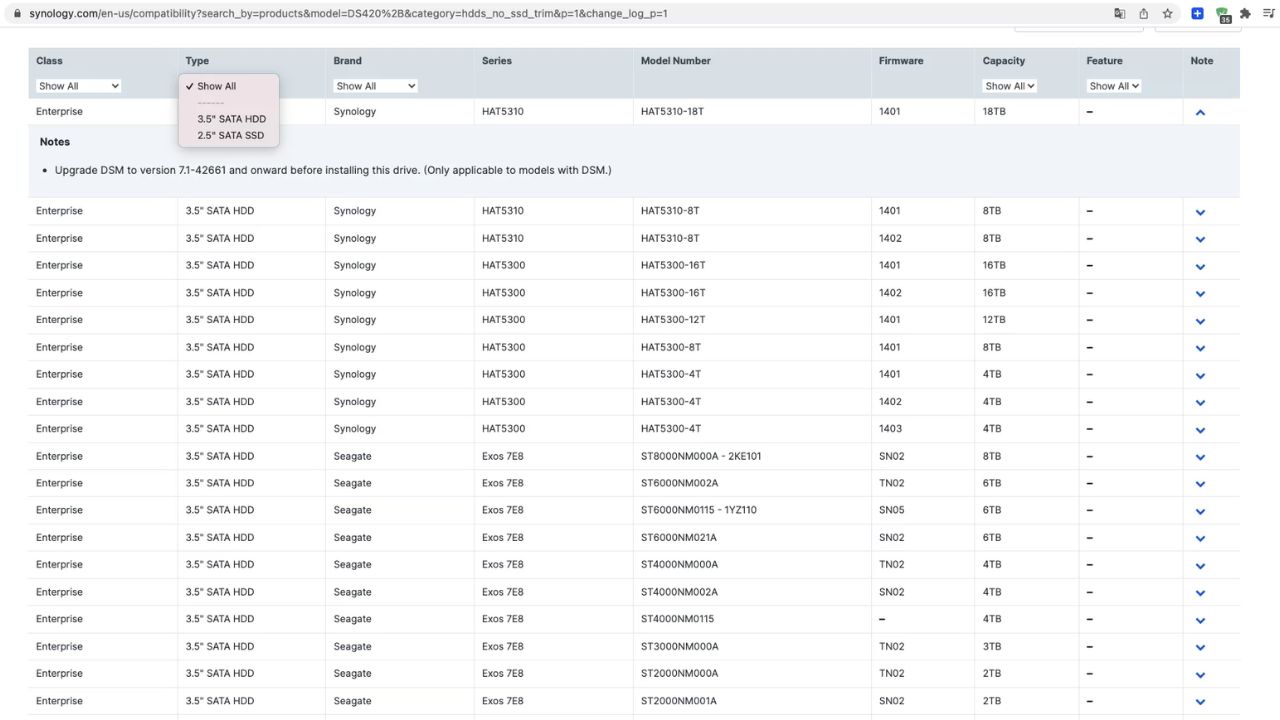Image resolution: width=1280 pixels, height=720 pixels.
Task: Click the padlock icon in the address bar
Action: (x=16, y=13)
